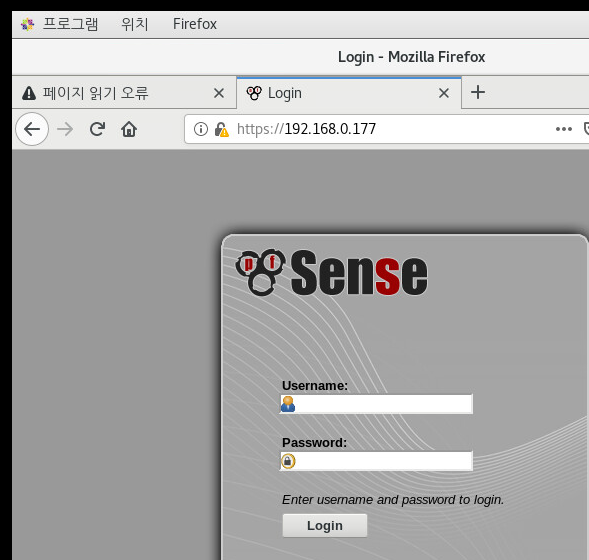This screenshot has width=589, height=560.
Task: Click the pfSense logo
Action: [x=331, y=273]
